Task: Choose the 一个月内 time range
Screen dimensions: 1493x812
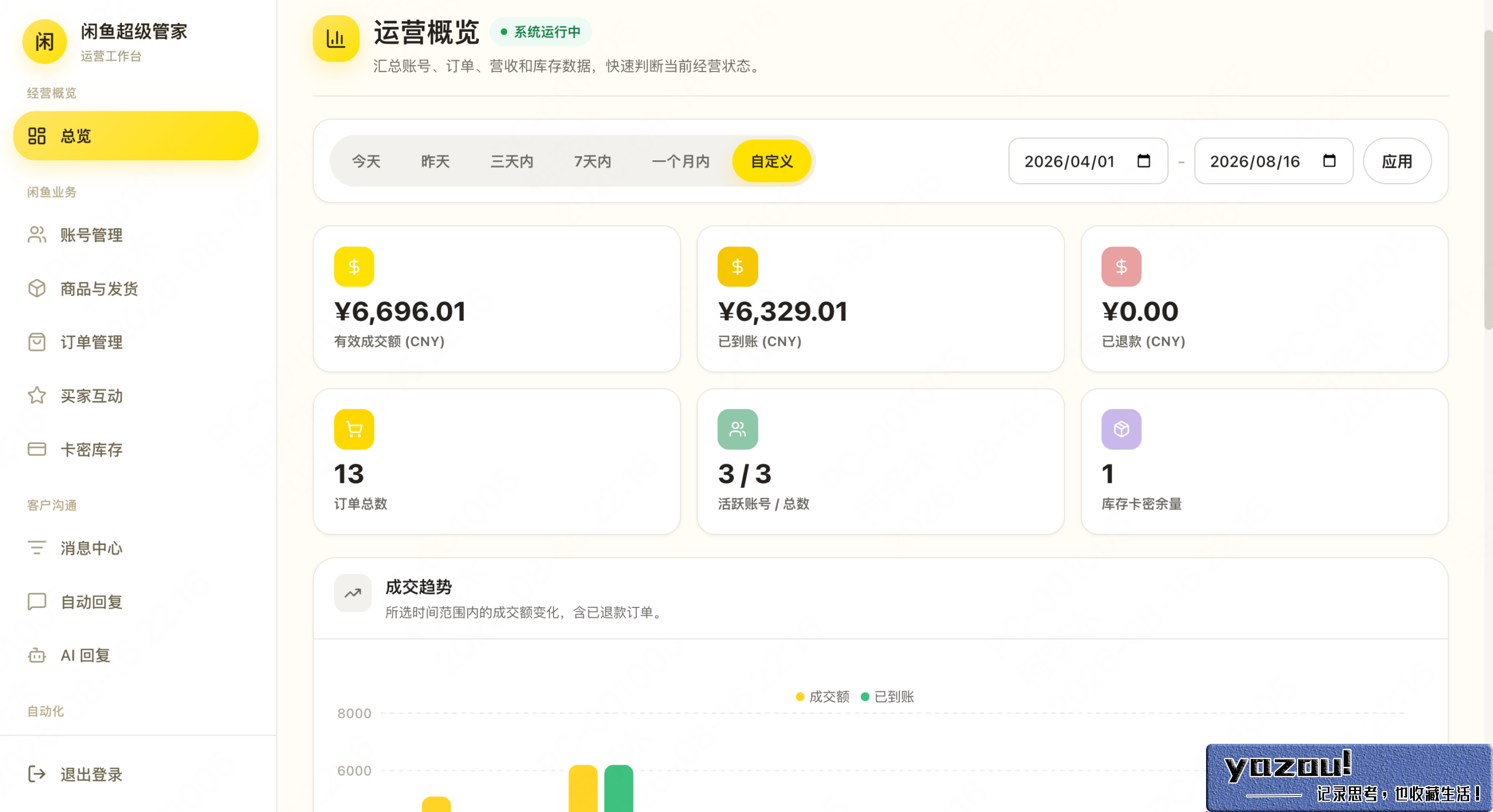Action: point(681,161)
